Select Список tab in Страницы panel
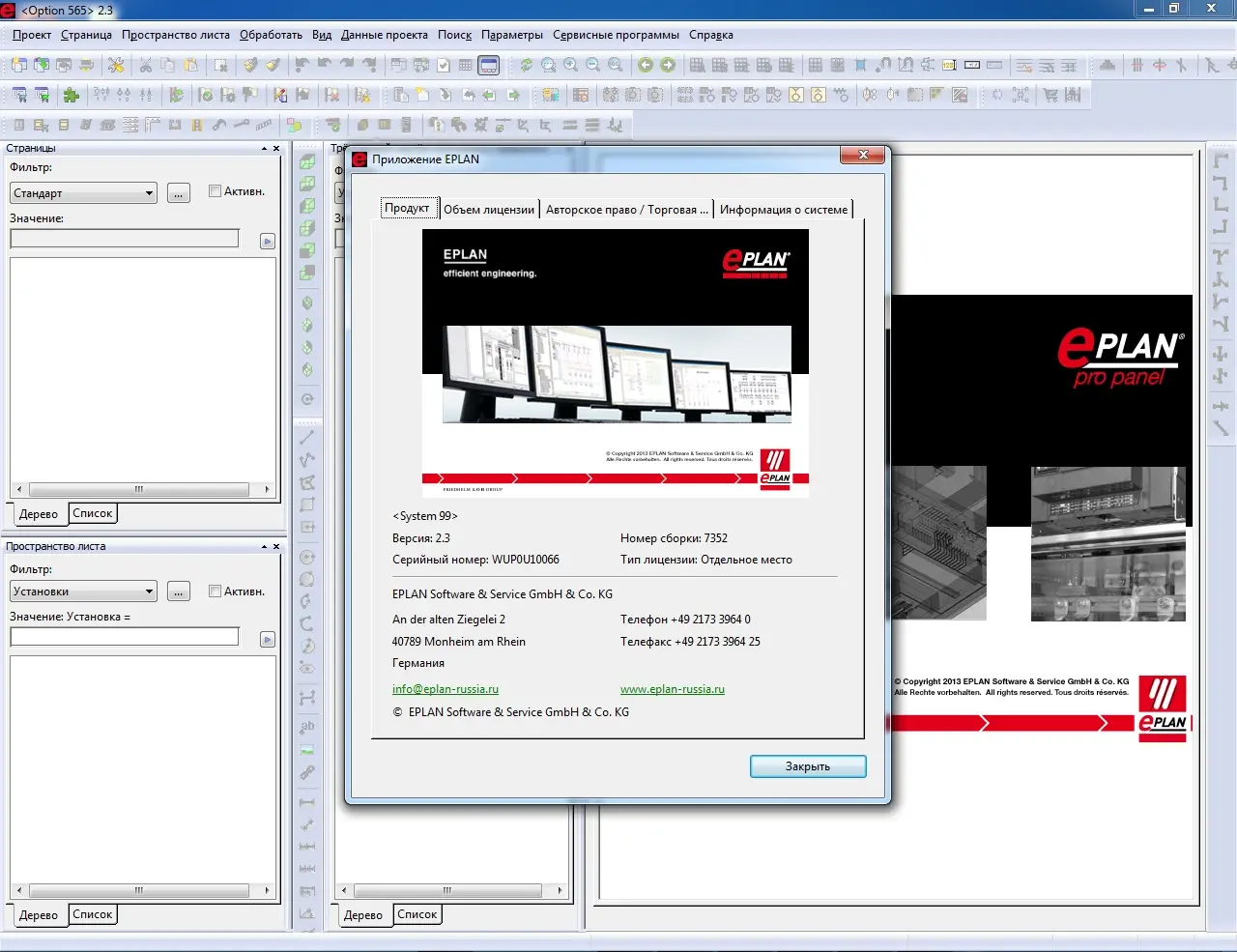This screenshot has height=952, width=1237. click(93, 513)
